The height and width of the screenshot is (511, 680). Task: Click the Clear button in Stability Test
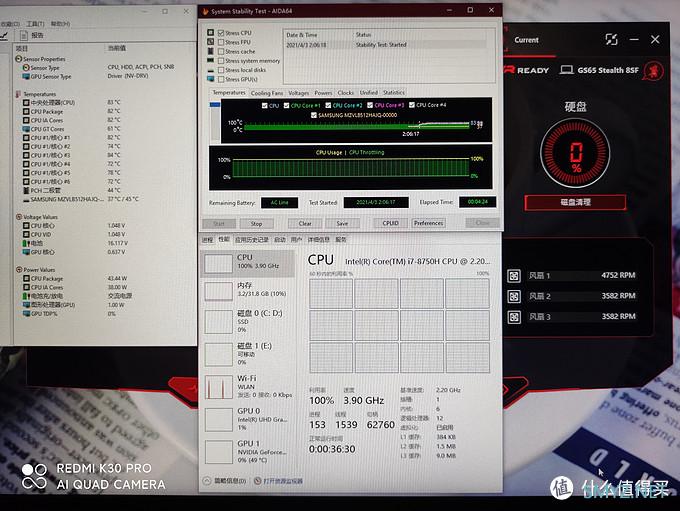tap(305, 223)
